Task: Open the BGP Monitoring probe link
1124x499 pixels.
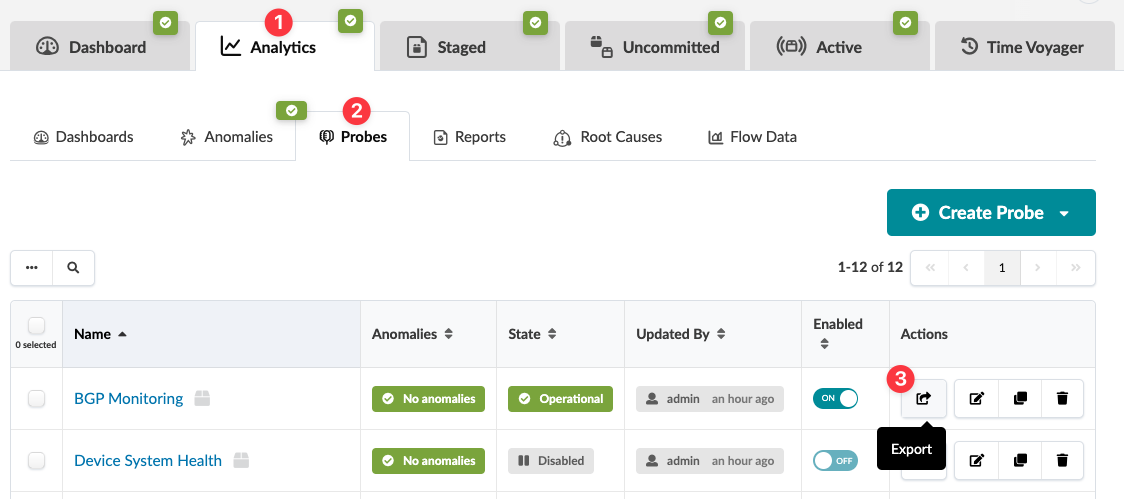Action: pos(128,399)
